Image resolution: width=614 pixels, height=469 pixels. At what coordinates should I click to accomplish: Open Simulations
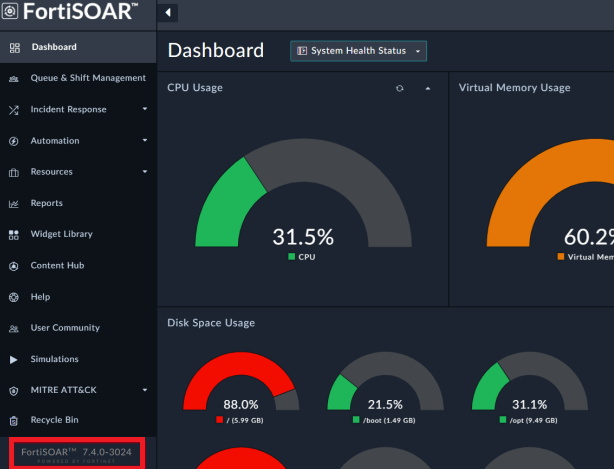pos(78,359)
